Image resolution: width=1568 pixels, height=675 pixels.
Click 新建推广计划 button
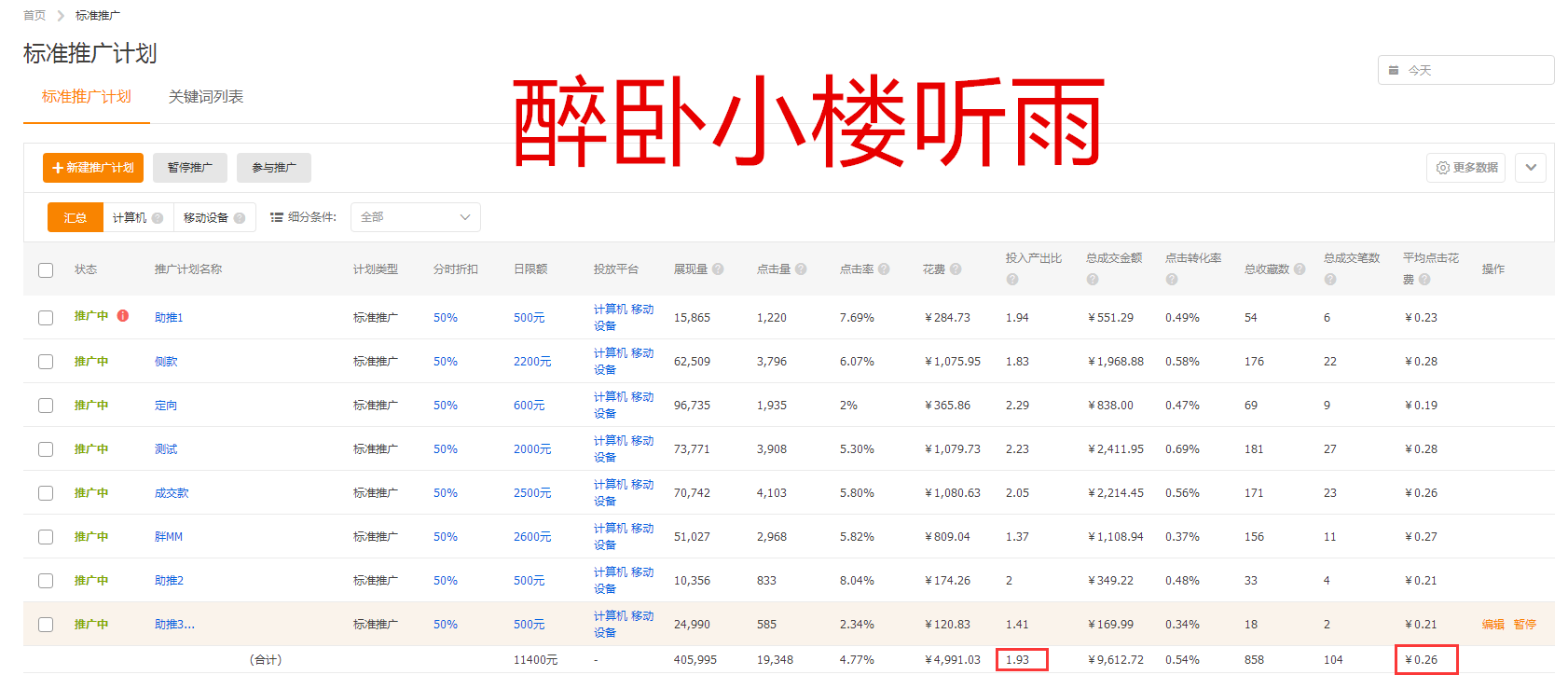pyautogui.click(x=93, y=168)
